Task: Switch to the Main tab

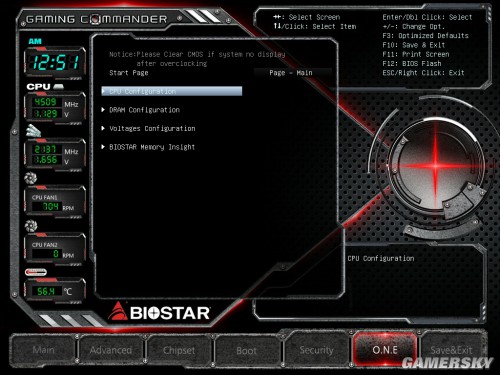Action: tap(43, 350)
